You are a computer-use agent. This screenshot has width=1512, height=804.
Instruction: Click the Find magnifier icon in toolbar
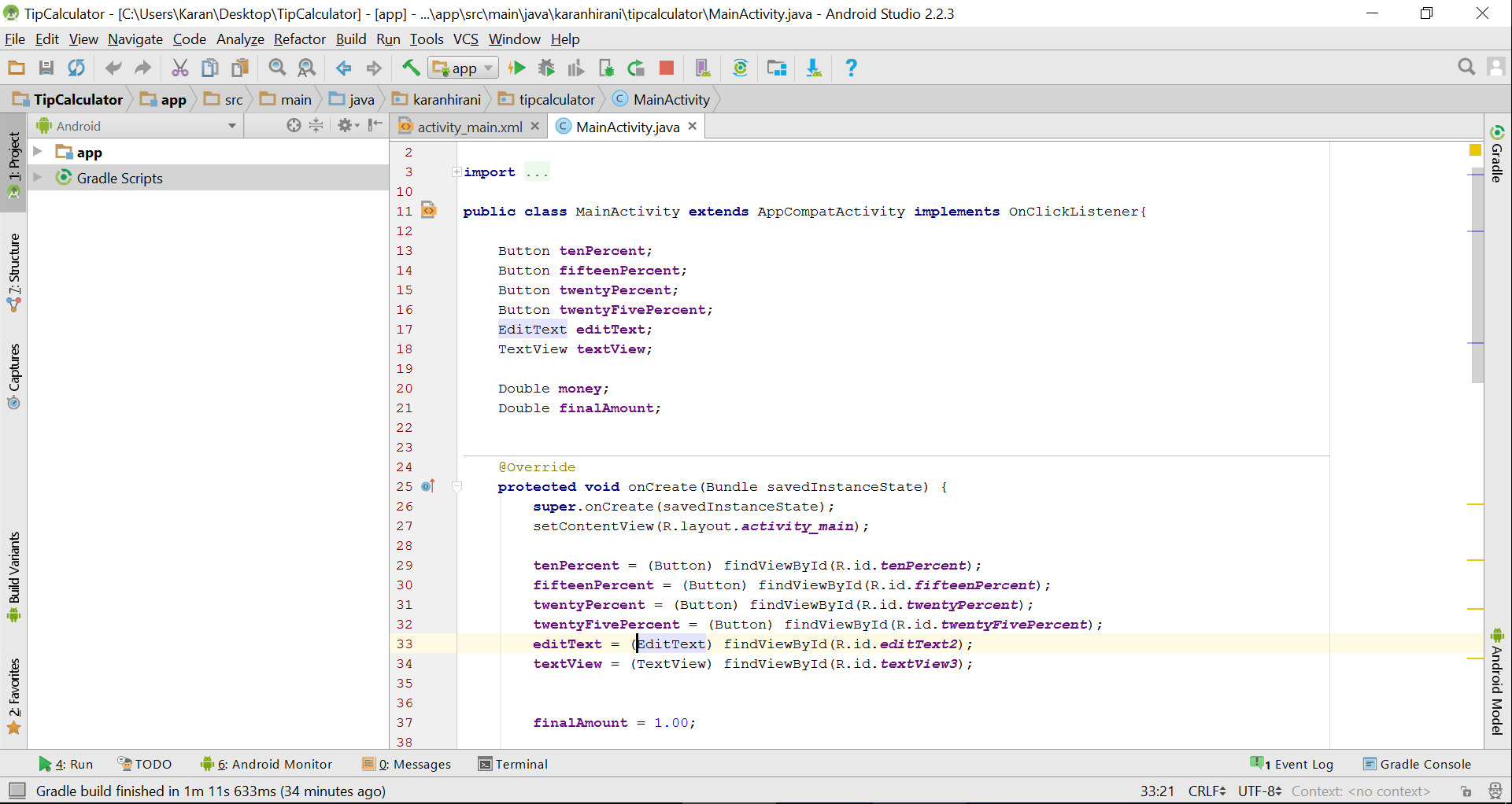tap(277, 68)
